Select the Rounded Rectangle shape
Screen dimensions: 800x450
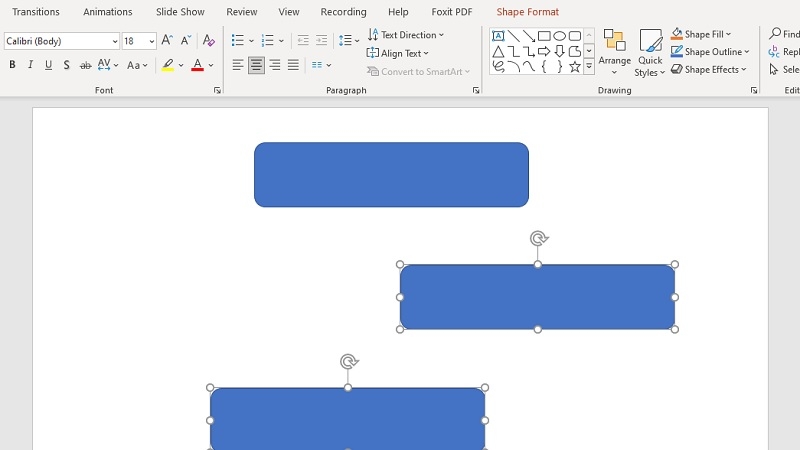[x=575, y=36]
